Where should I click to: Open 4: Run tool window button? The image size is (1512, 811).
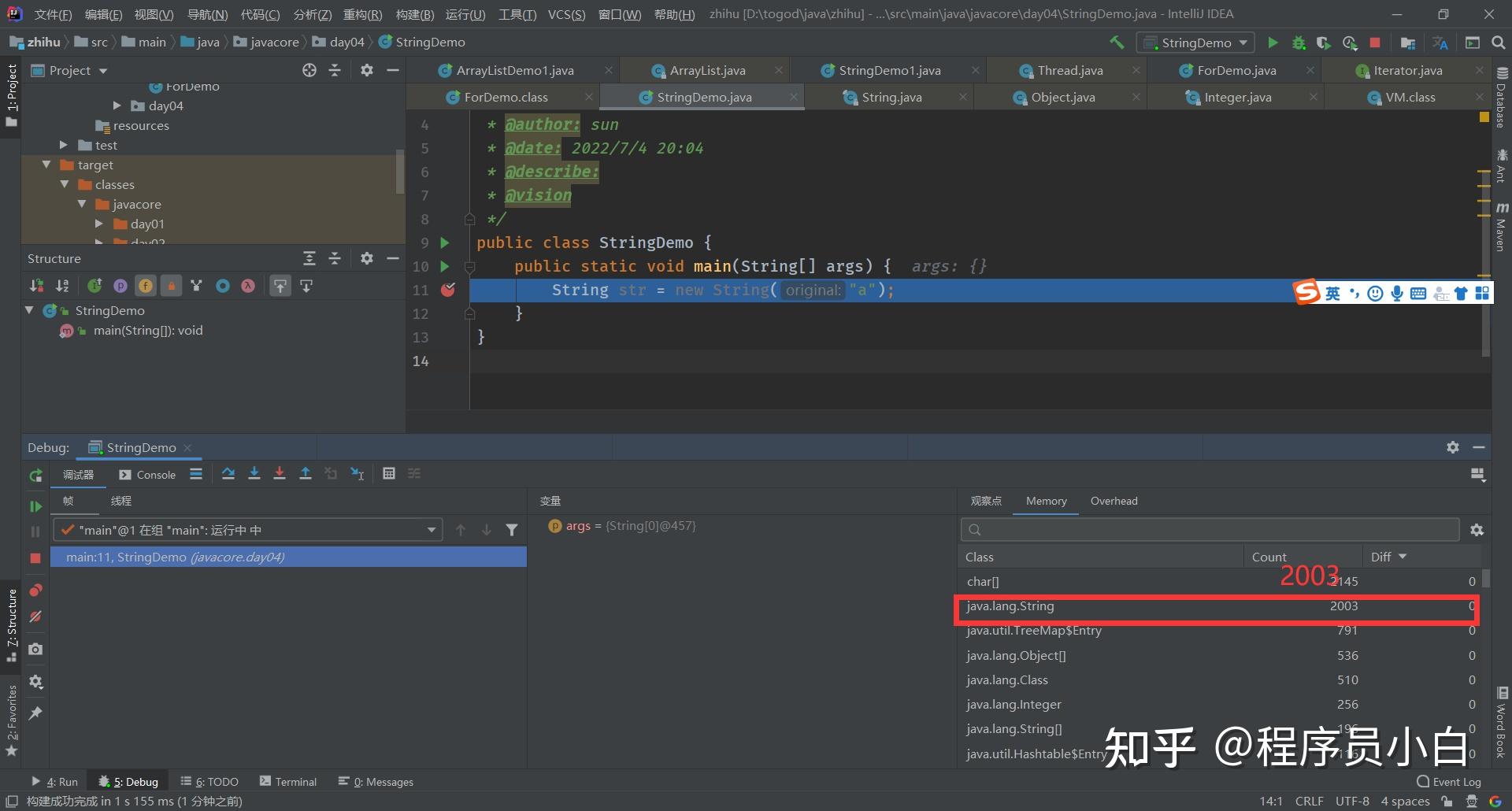54,782
